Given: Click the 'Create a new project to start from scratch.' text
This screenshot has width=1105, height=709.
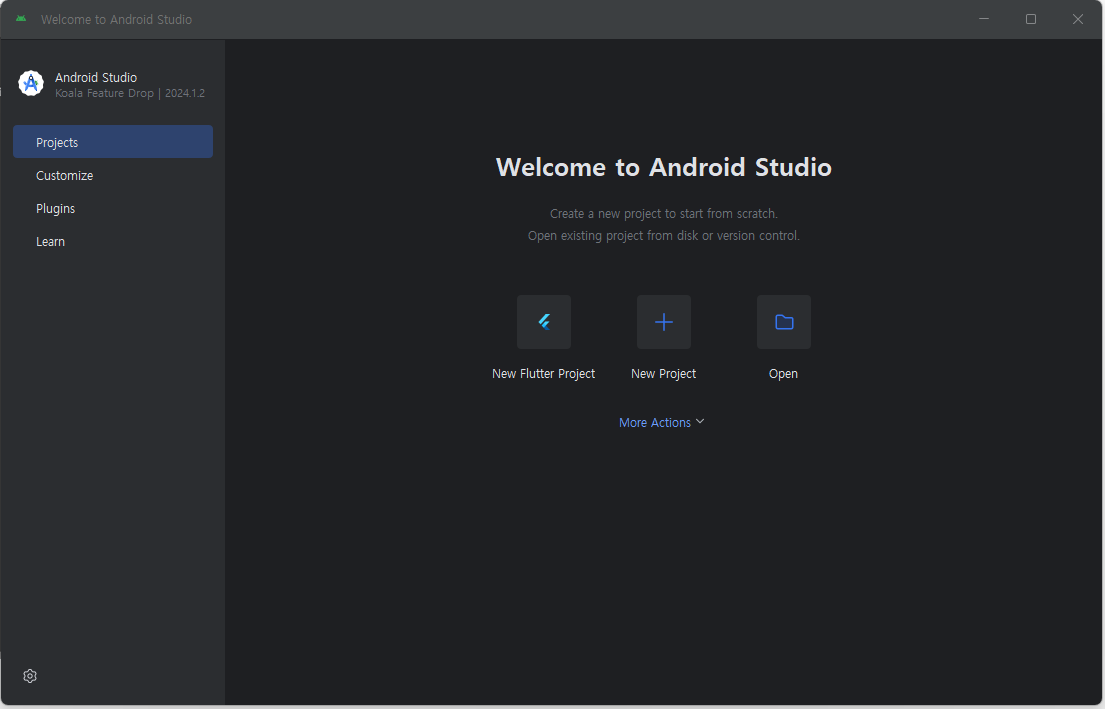Looking at the screenshot, I should pyautogui.click(x=664, y=214).
